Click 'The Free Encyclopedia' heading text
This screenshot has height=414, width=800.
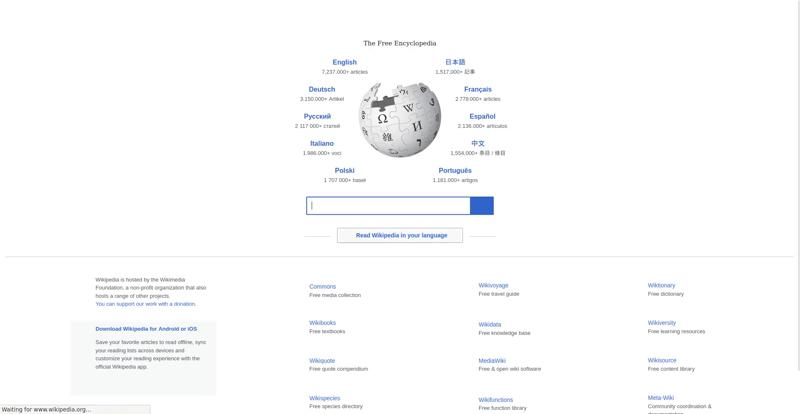tap(399, 43)
